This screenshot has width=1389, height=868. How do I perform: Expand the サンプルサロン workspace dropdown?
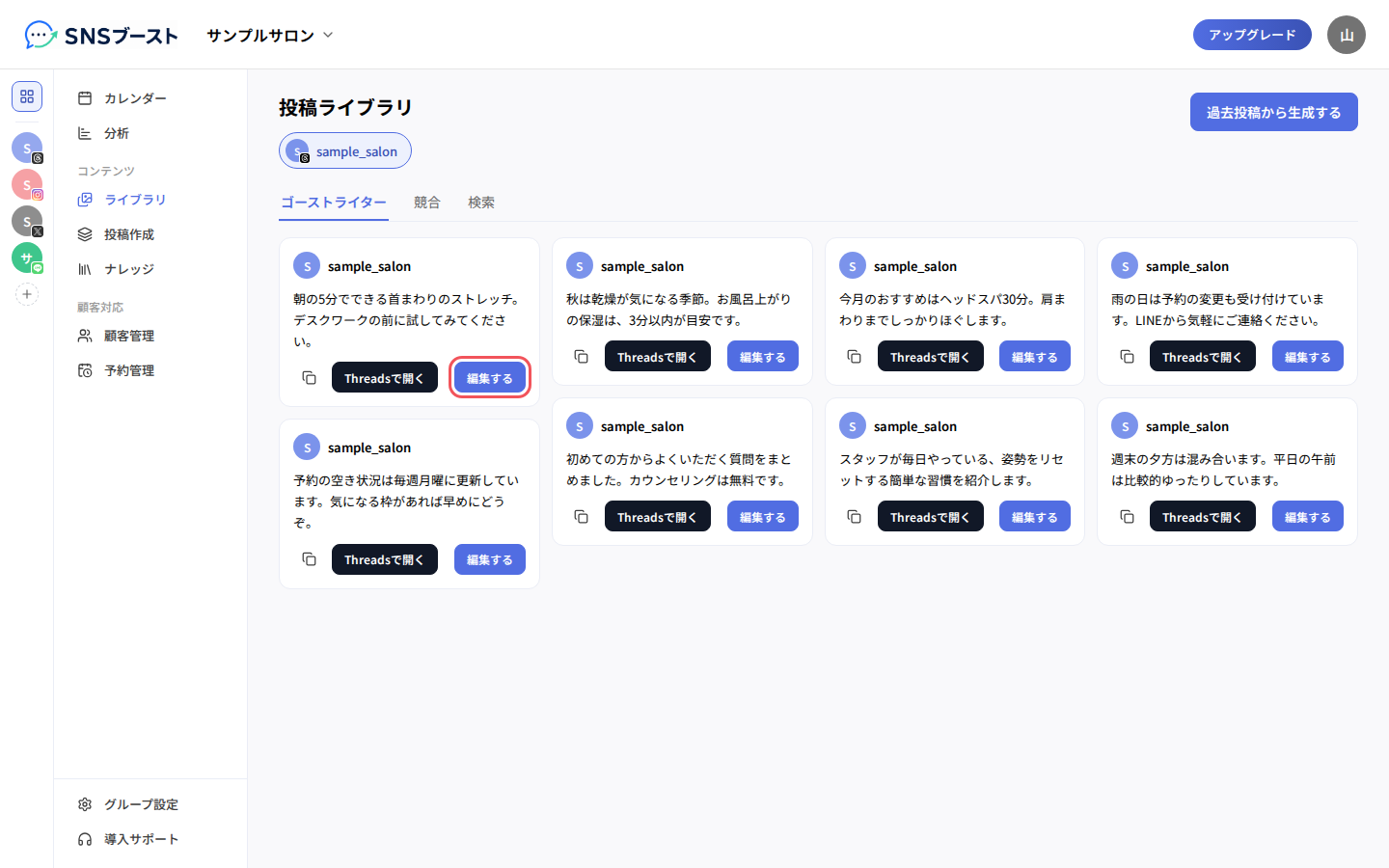coord(270,35)
